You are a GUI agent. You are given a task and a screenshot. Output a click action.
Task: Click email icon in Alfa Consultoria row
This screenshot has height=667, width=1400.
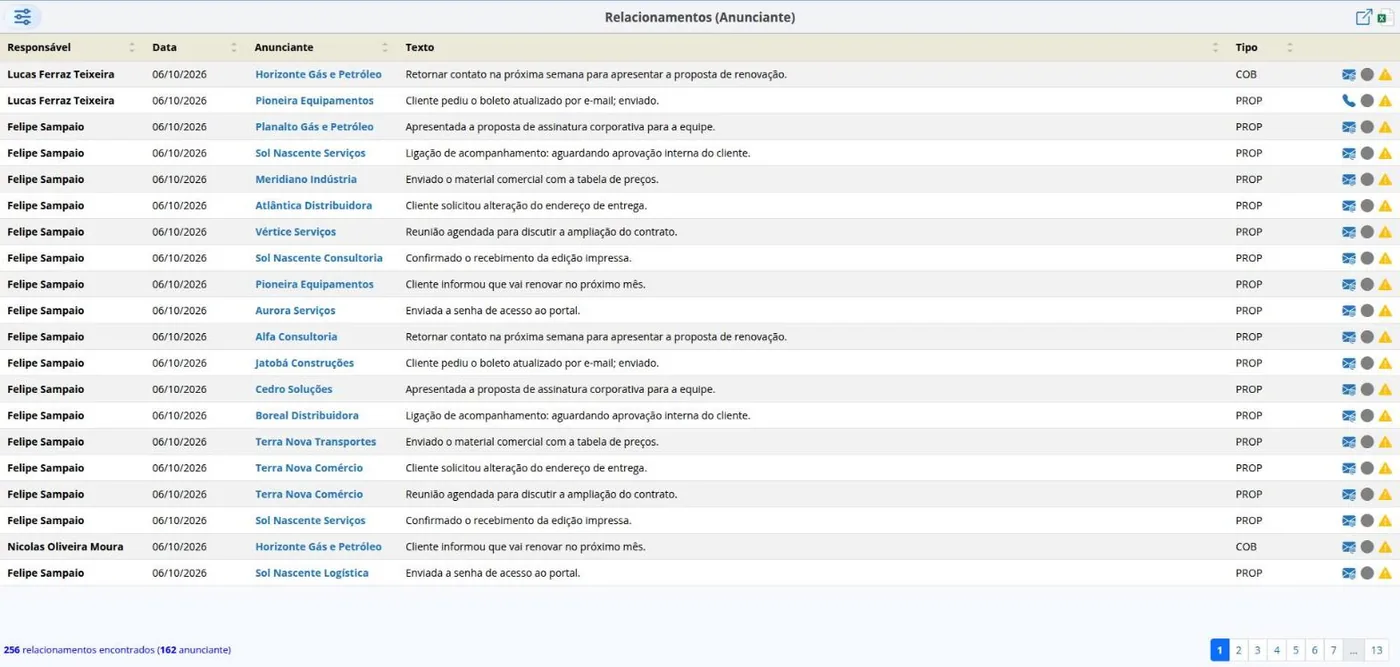[1349, 337]
